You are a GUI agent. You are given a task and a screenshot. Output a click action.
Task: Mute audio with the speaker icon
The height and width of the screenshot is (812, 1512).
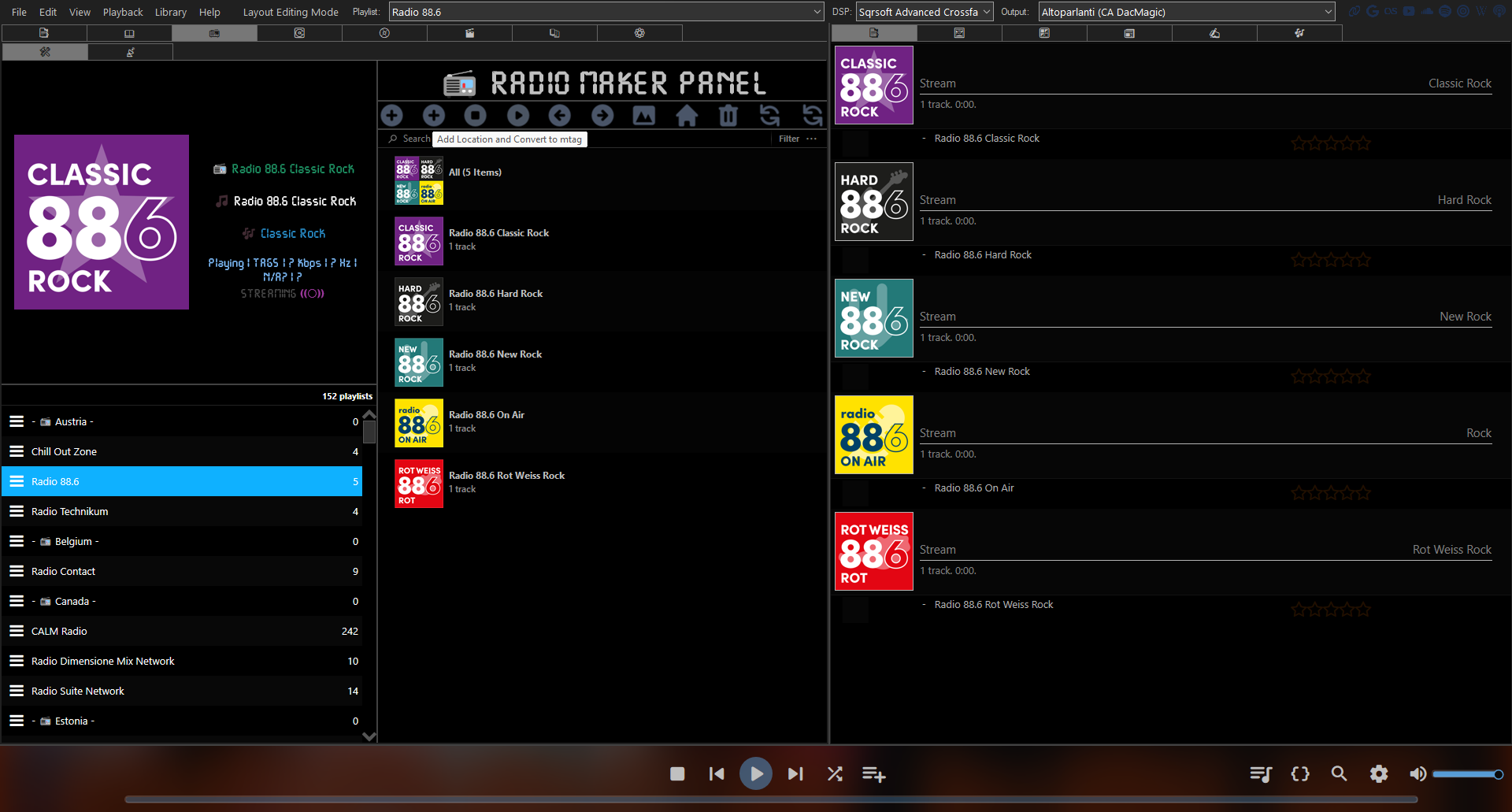(1417, 773)
